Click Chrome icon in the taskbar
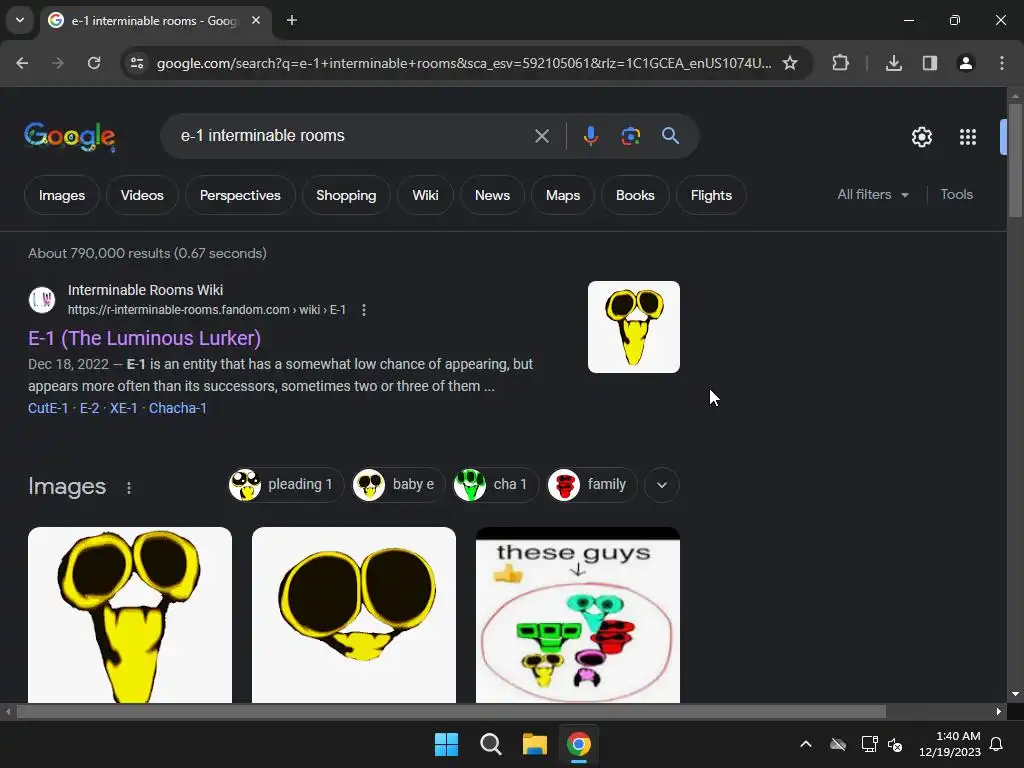1024x768 pixels. [x=579, y=744]
